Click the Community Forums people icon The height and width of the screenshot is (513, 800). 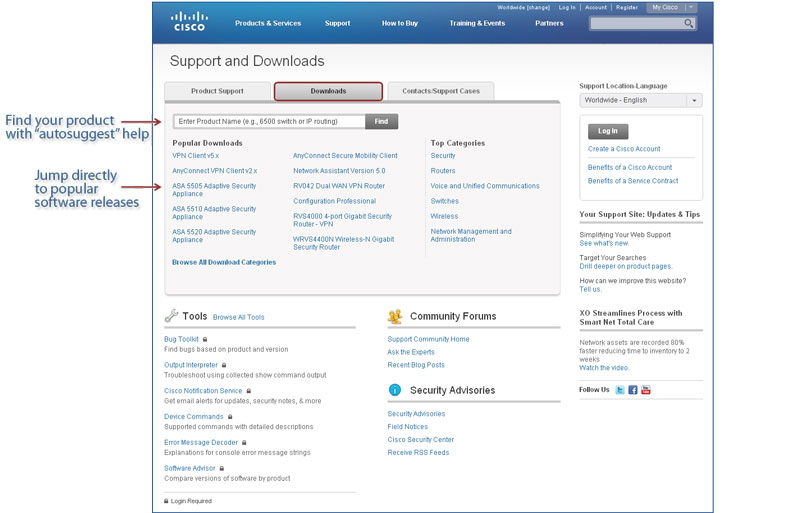click(x=395, y=316)
